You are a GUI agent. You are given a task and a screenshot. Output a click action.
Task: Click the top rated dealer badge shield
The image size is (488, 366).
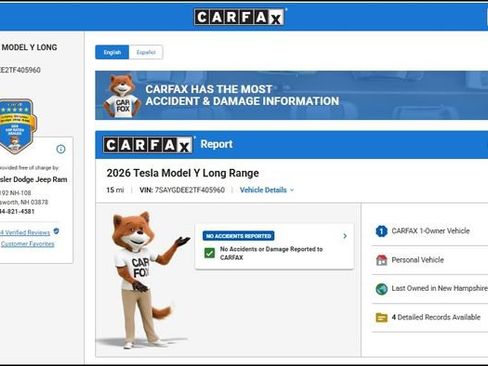point(17,126)
